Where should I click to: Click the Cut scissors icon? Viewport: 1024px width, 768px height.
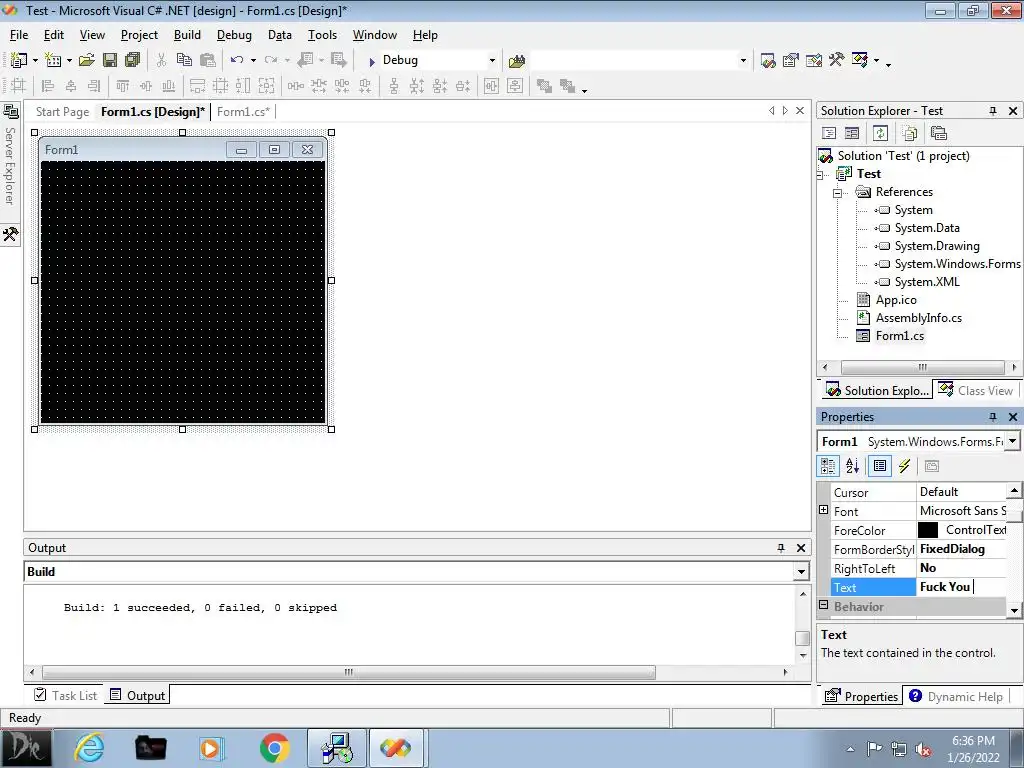[x=161, y=60]
